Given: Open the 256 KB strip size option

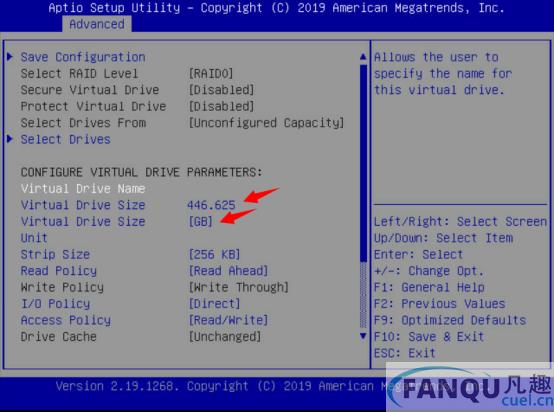Looking at the screenshot, I should (x=214, y=254).
